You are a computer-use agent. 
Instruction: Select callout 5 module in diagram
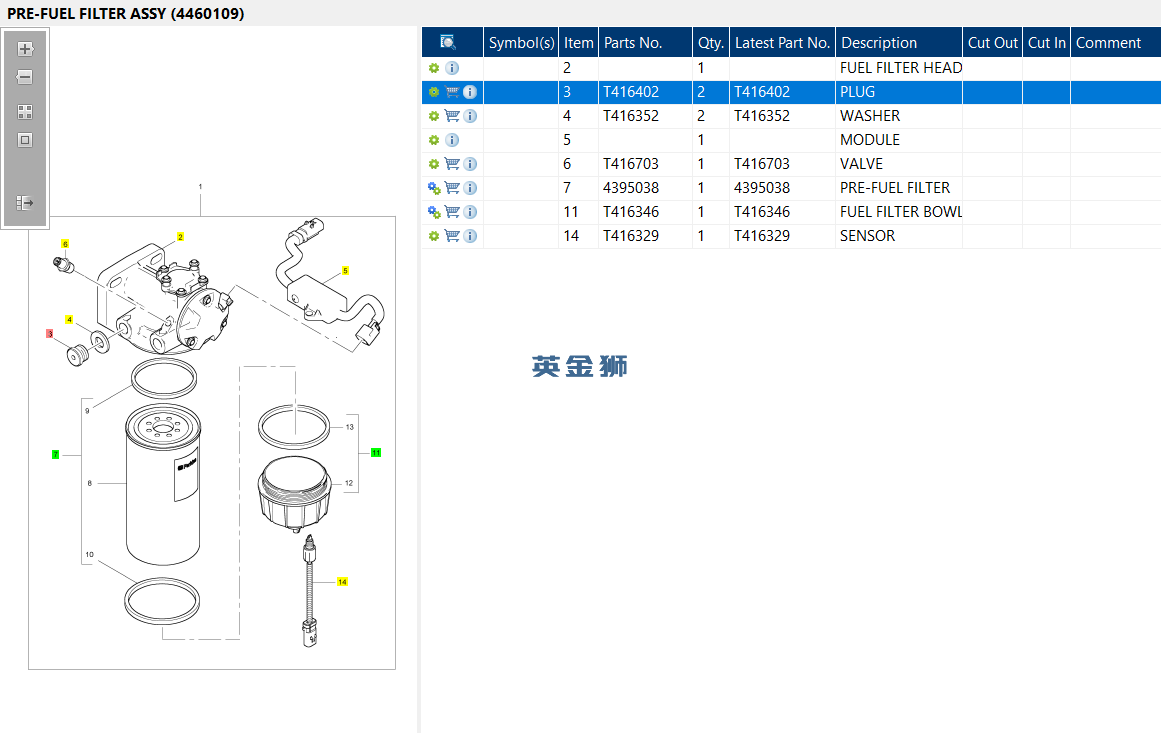345,271
